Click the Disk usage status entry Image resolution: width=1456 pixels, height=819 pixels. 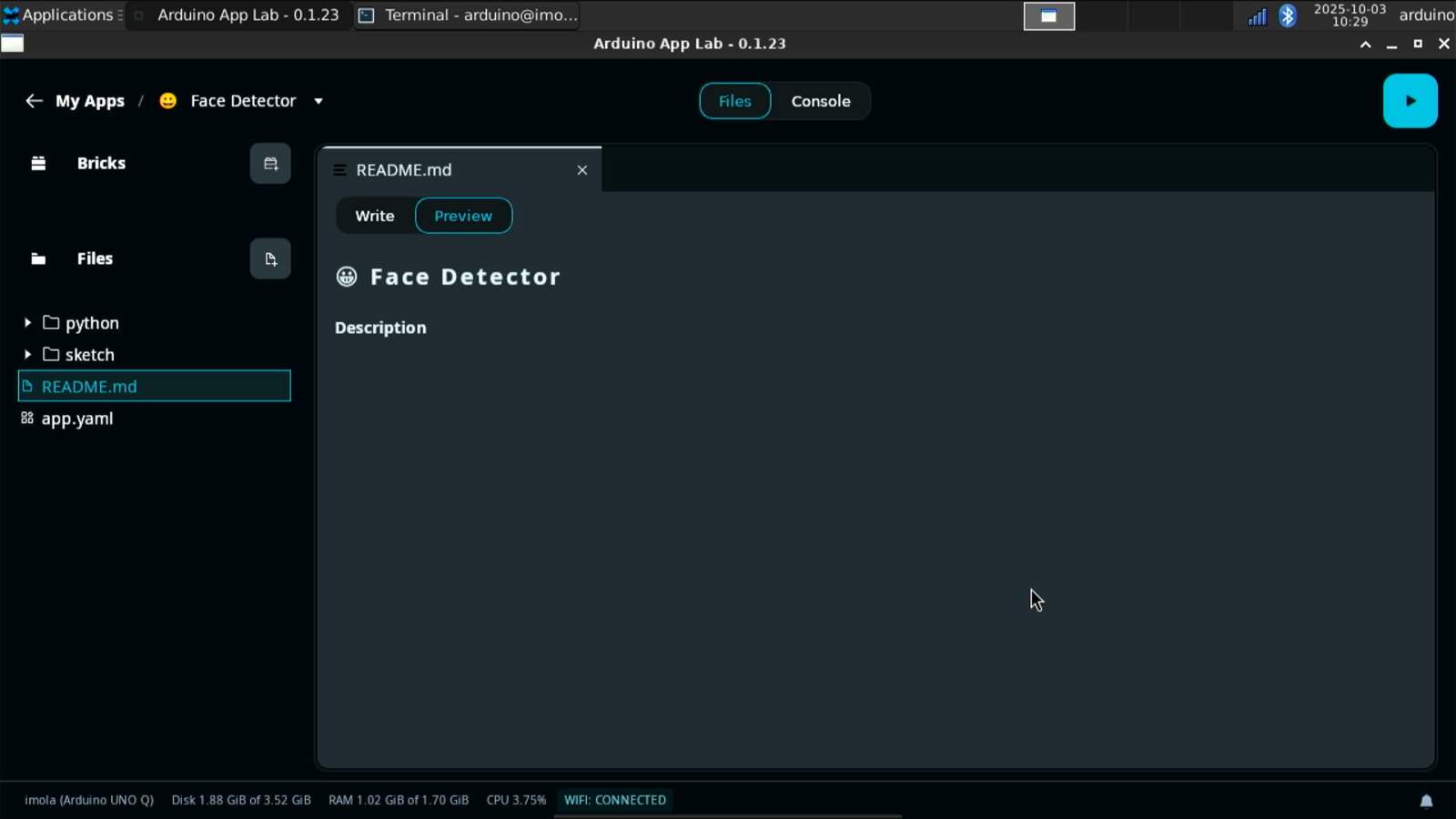241,800
